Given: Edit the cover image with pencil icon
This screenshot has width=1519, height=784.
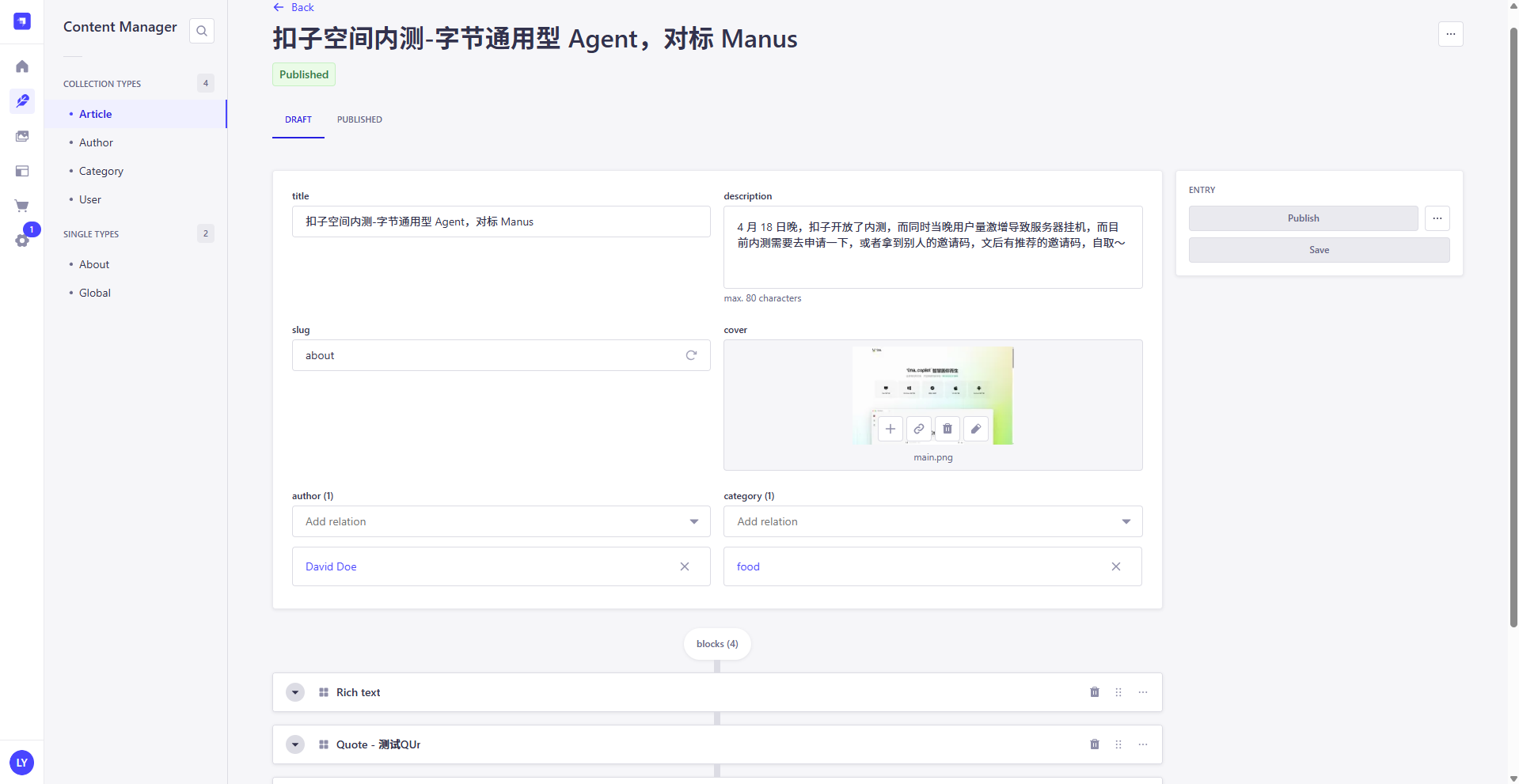Looking at the screenshot, I should [x=976, y=429].
